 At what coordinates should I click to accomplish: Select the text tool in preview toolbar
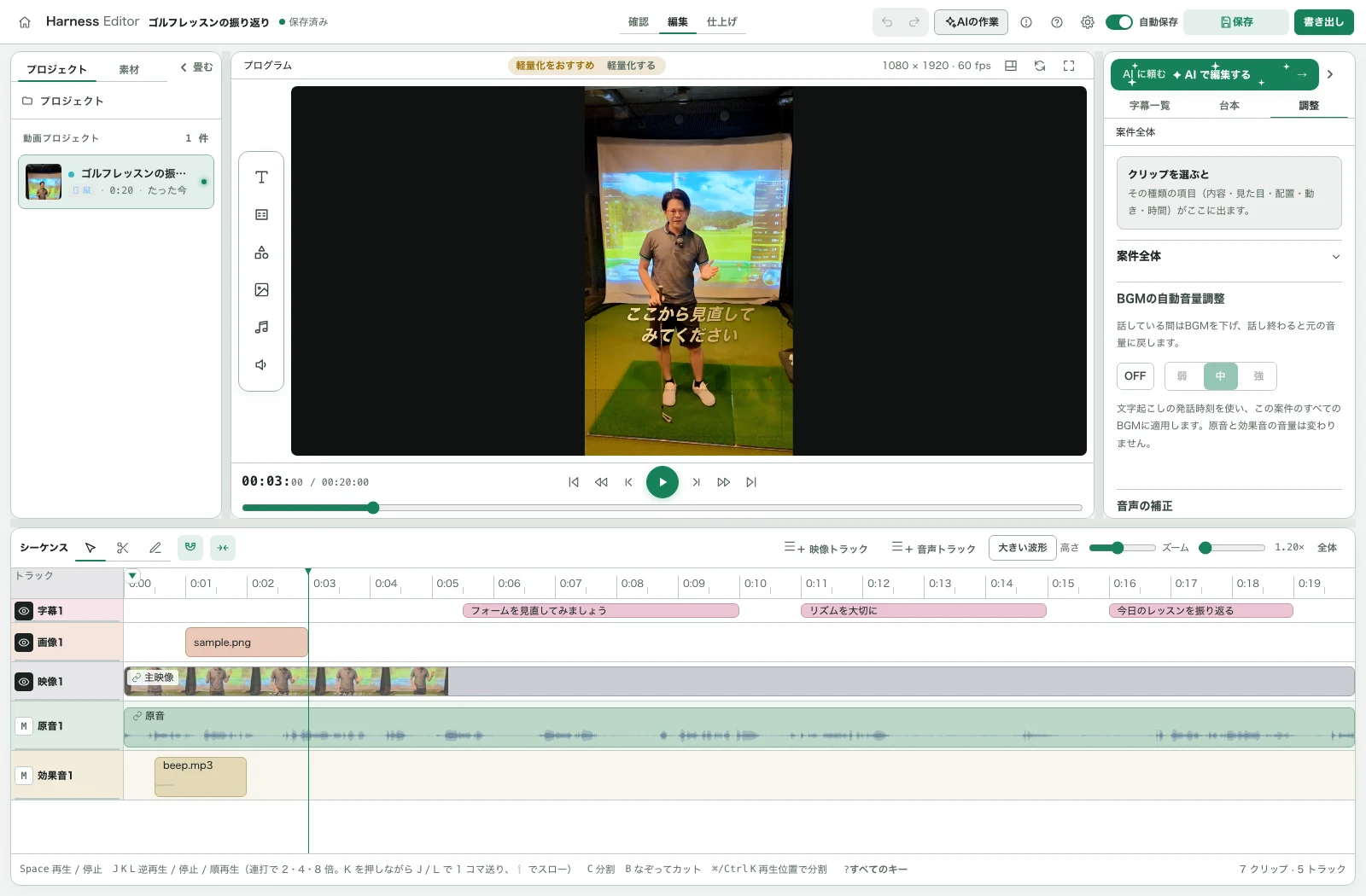(261, 177)
